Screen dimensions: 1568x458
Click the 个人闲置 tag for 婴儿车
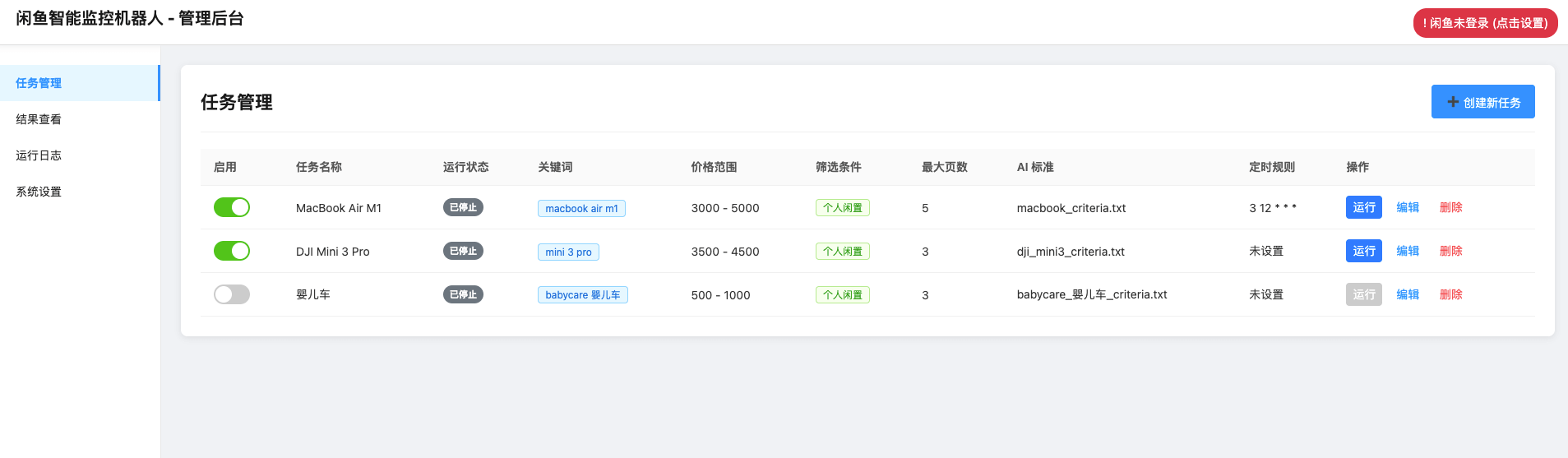point(842,295)
